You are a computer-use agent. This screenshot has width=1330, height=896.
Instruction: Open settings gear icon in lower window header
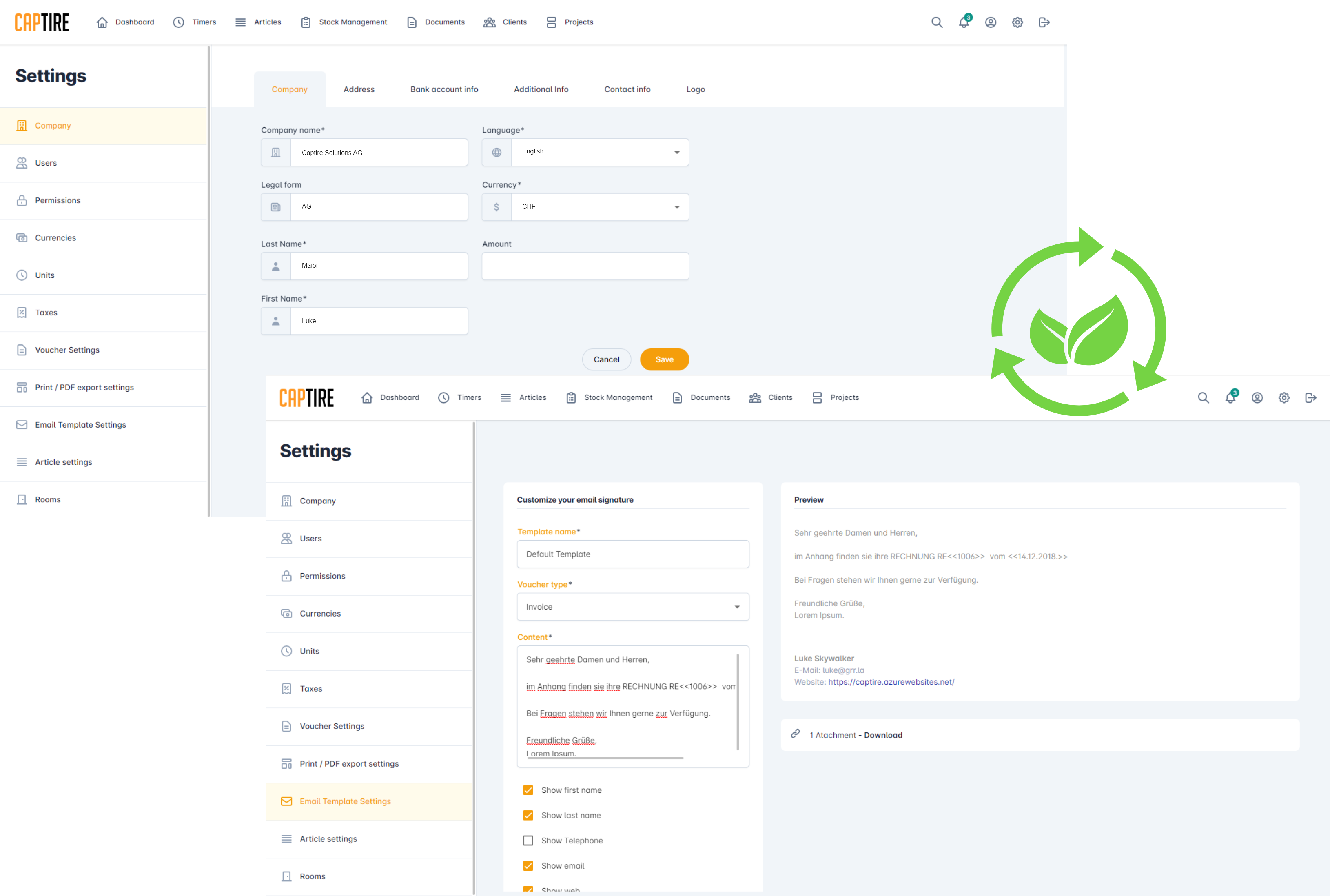pos(1284,398)
